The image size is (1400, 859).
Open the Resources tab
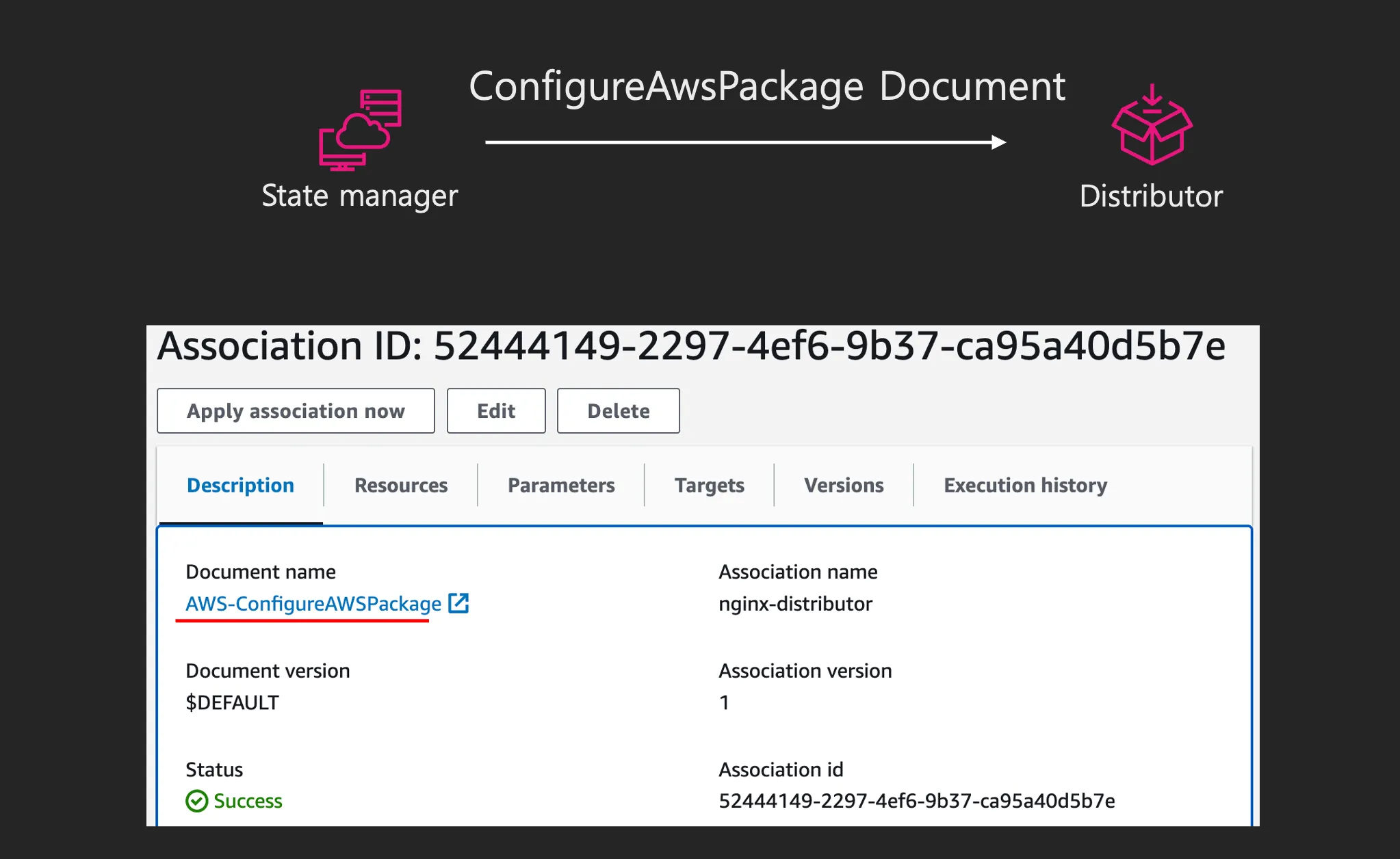coord(400,485)
